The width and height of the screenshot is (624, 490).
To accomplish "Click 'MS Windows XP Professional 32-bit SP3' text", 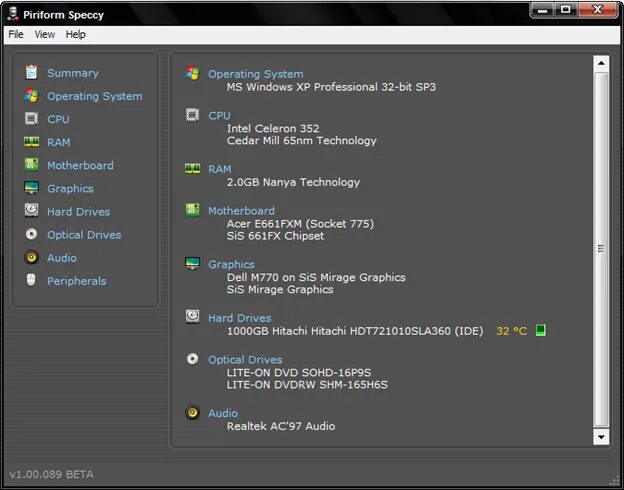I will pos(331,87).
